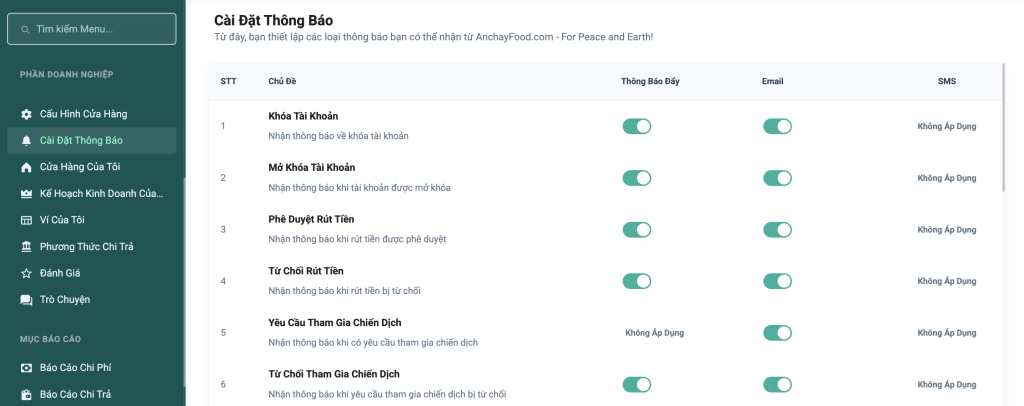Click the Search Menu input field
The height and width of the screenshot is (406, 1024).
92,29
